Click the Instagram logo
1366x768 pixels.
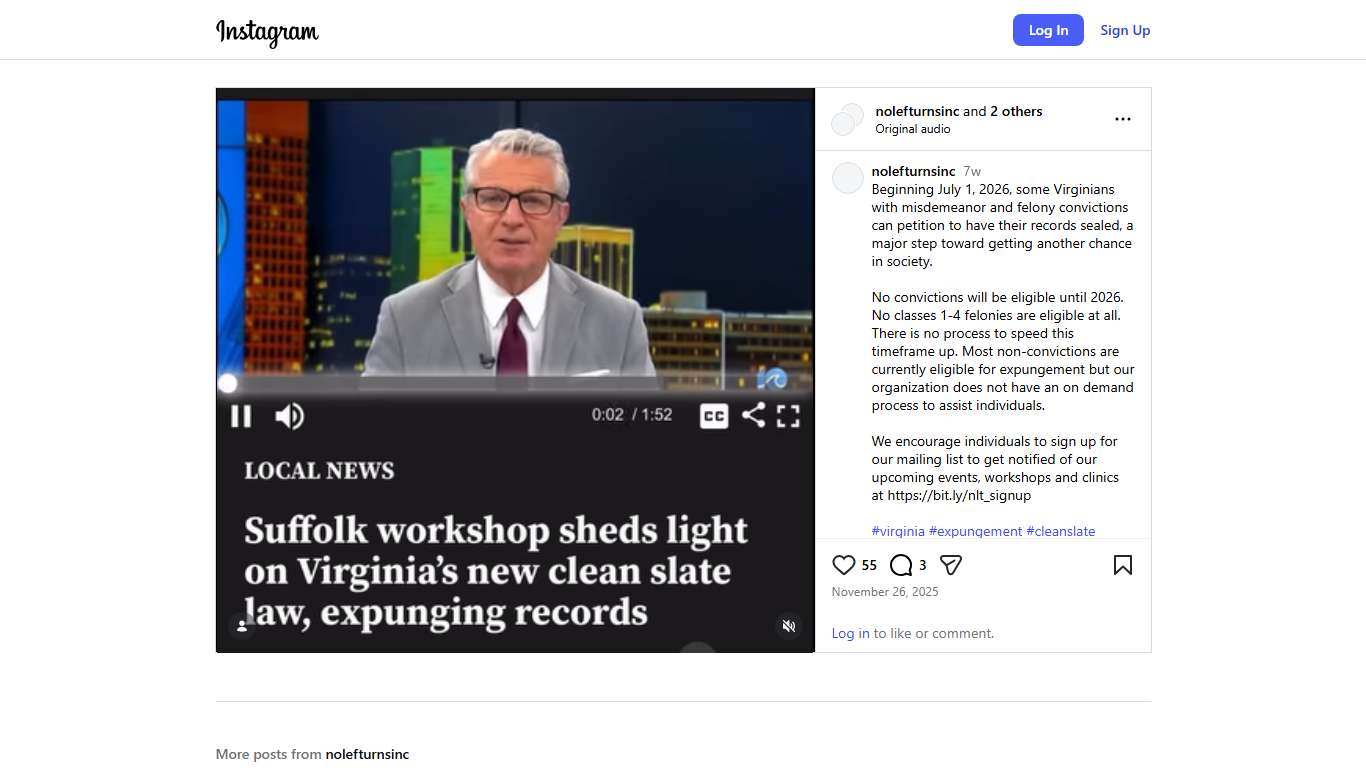coord(268,31)
